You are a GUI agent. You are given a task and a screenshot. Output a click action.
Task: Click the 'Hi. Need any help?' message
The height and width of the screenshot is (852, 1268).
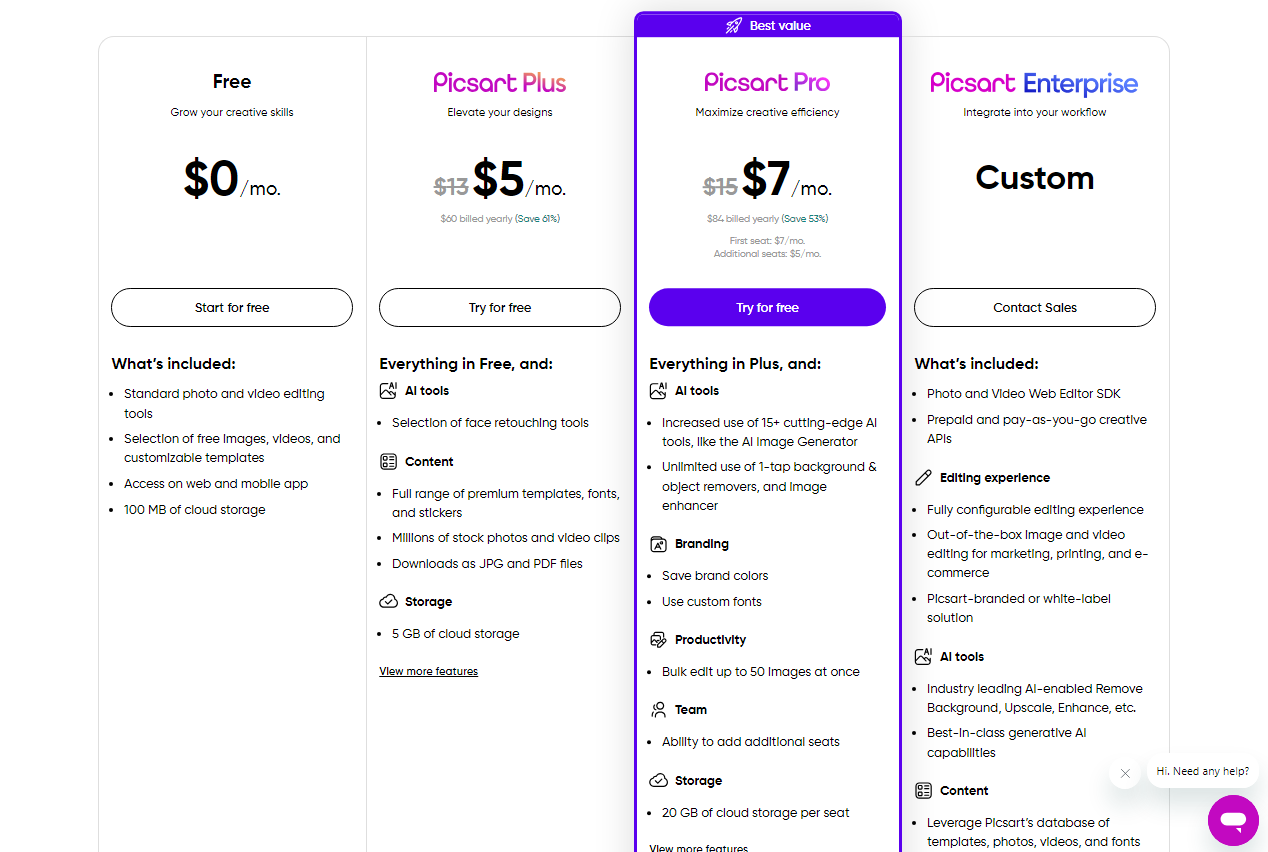(1203, 771)
